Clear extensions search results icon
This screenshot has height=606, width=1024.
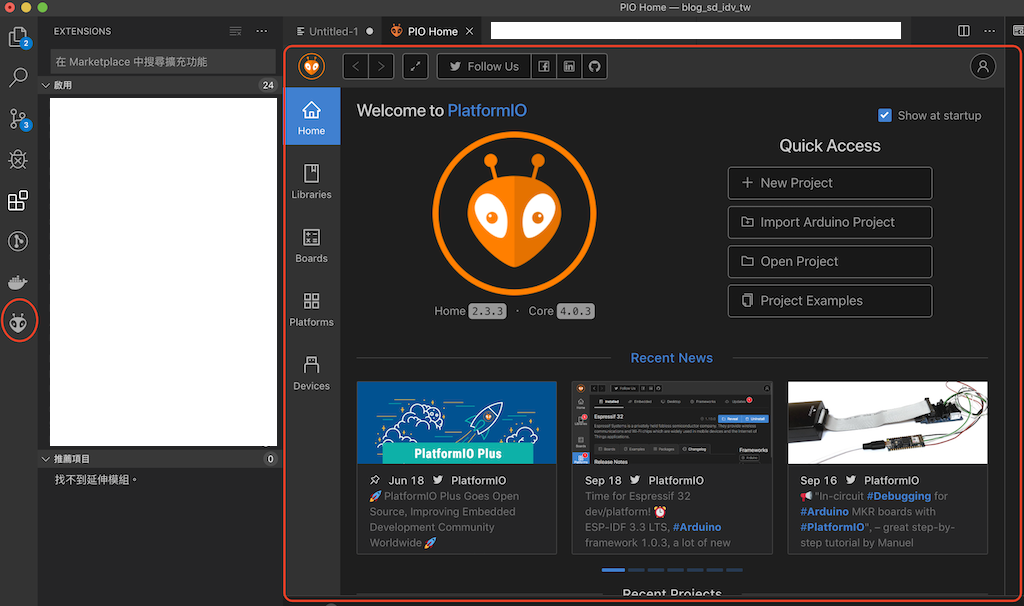click(x=235, y=31)
